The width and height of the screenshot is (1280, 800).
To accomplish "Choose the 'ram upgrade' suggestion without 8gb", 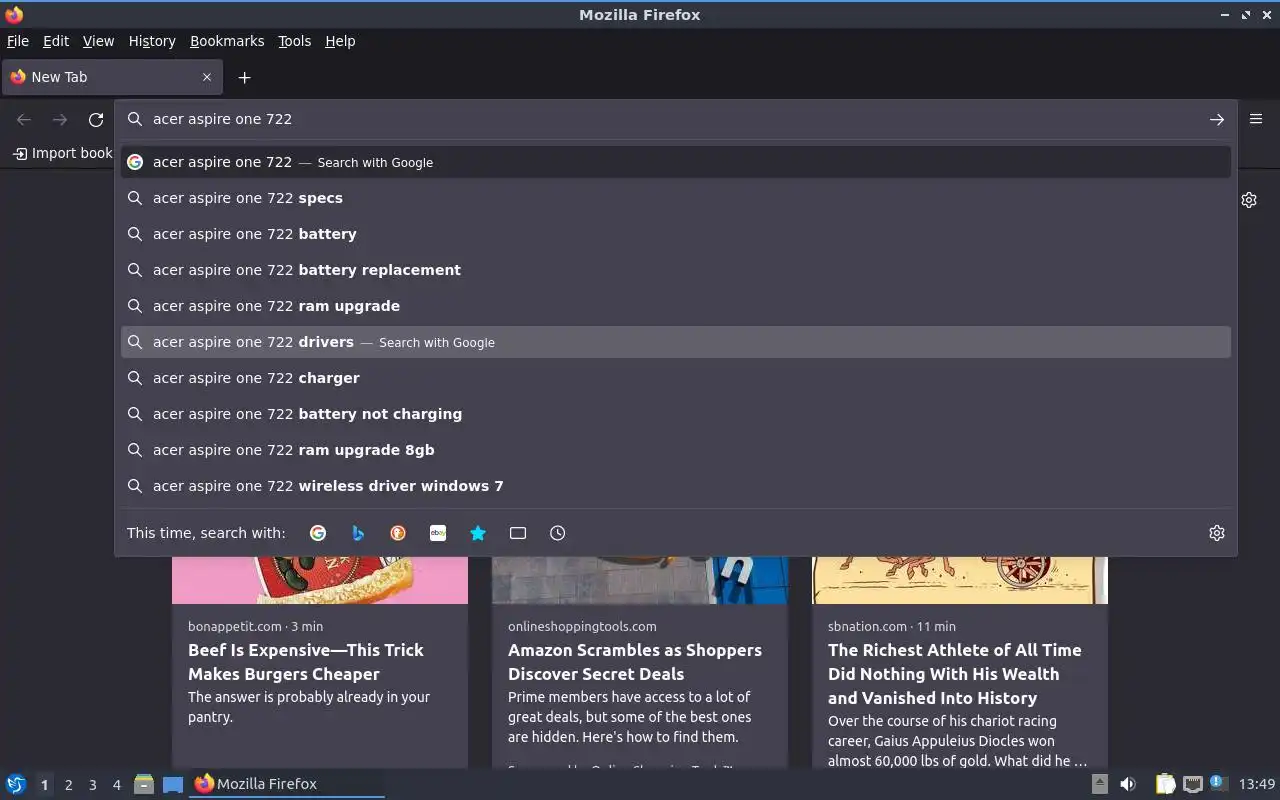I will tap(676, 306).
